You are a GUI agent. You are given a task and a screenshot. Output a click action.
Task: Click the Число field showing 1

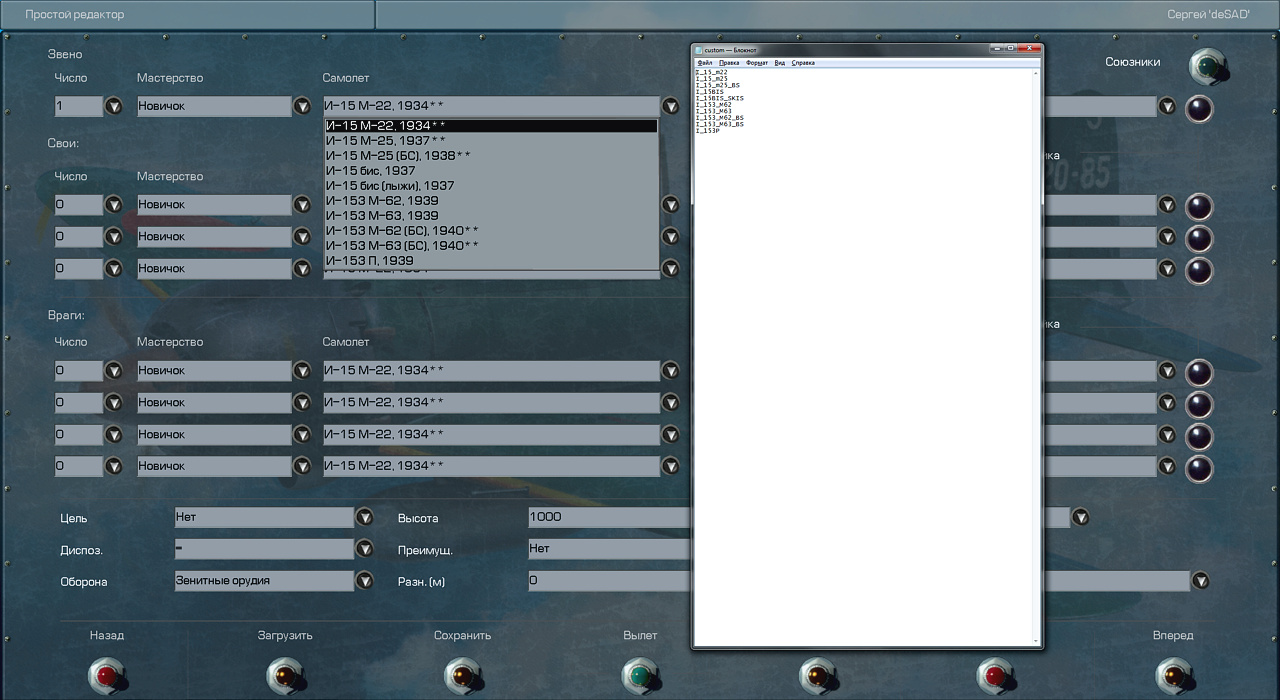pos(79,105)
